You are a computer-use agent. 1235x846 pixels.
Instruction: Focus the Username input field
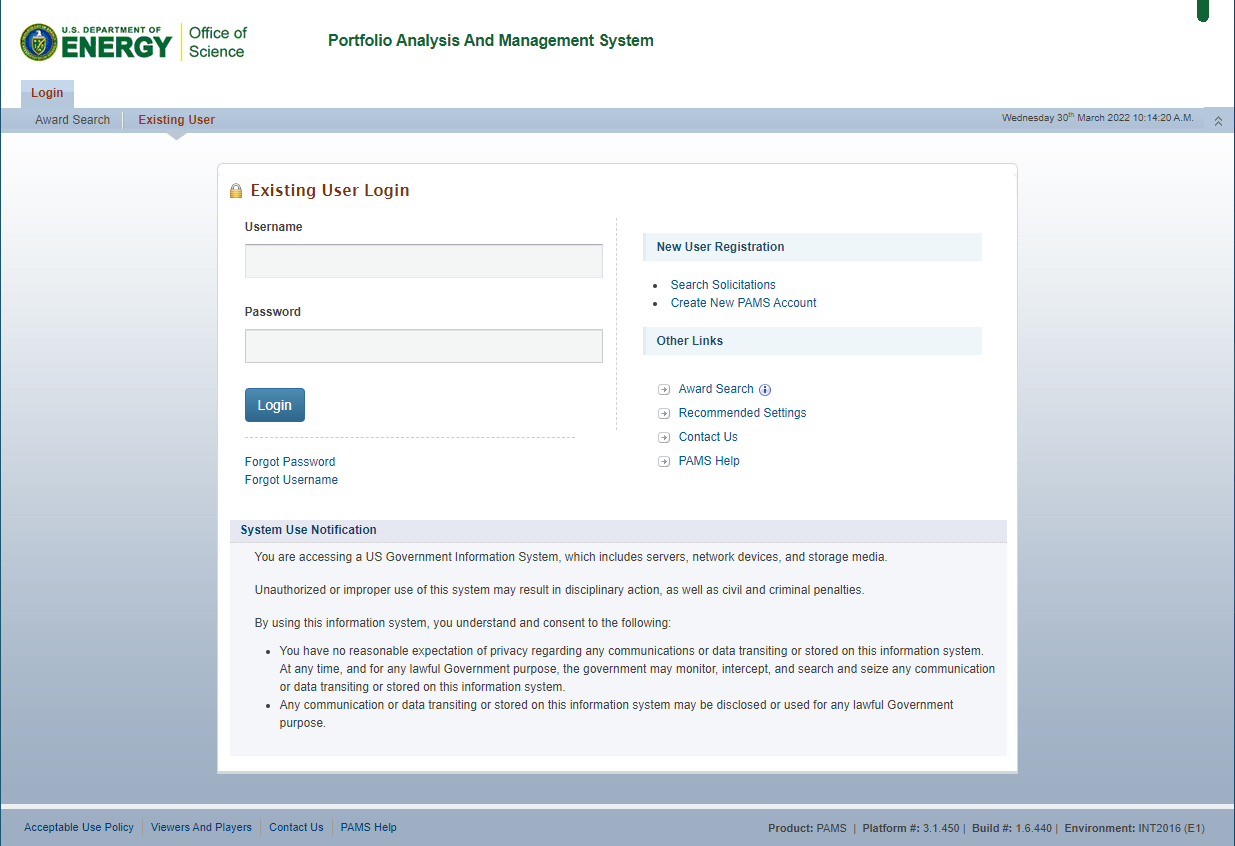click(424, 261)
